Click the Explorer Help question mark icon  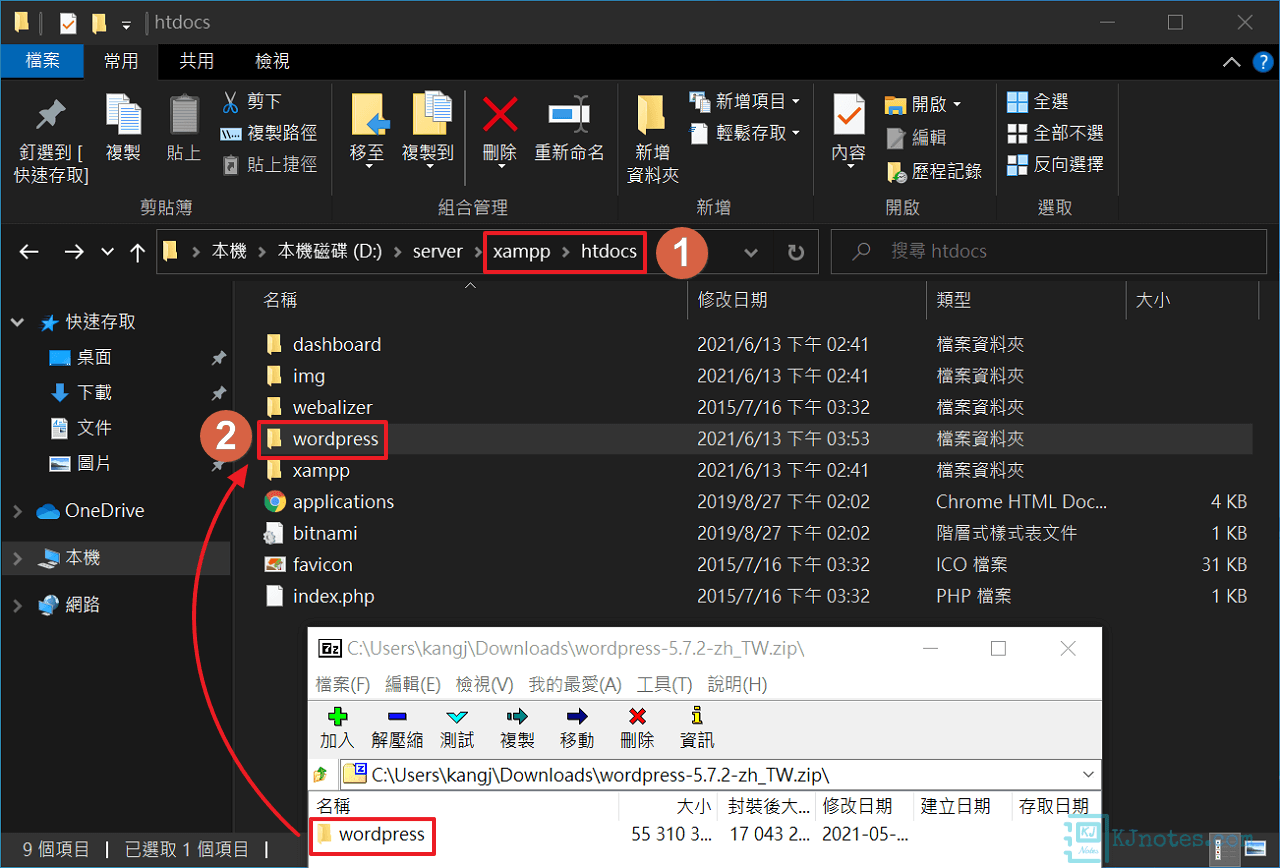point(1262,62)
